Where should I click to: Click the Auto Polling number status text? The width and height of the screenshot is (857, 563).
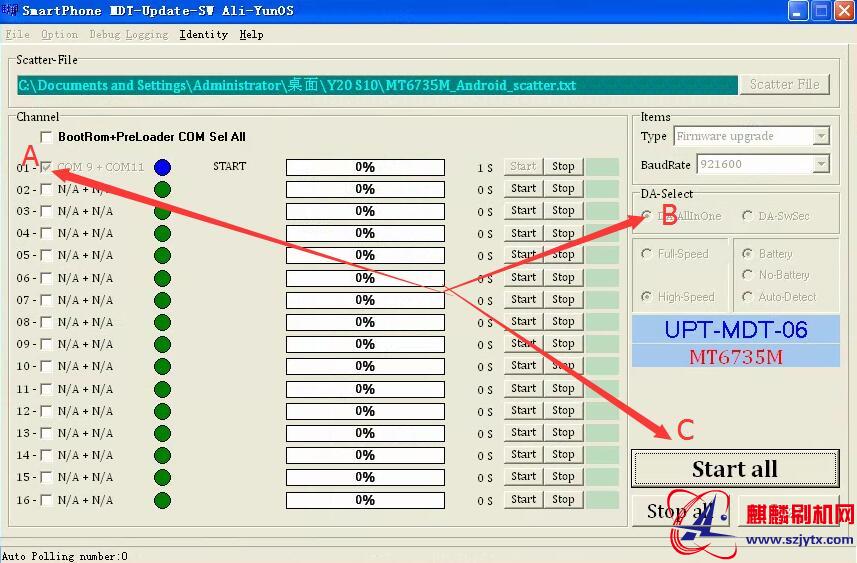(x=65, y=556)
